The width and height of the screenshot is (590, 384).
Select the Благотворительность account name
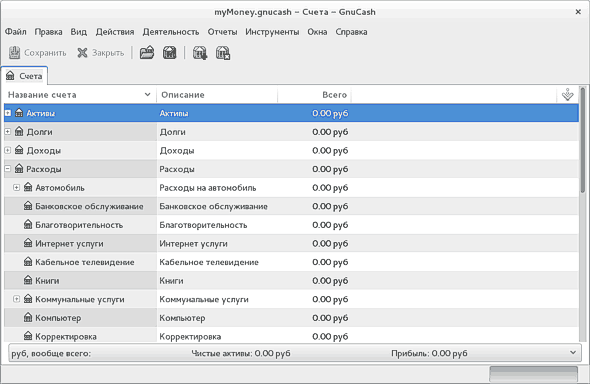[x=79, y=225]
